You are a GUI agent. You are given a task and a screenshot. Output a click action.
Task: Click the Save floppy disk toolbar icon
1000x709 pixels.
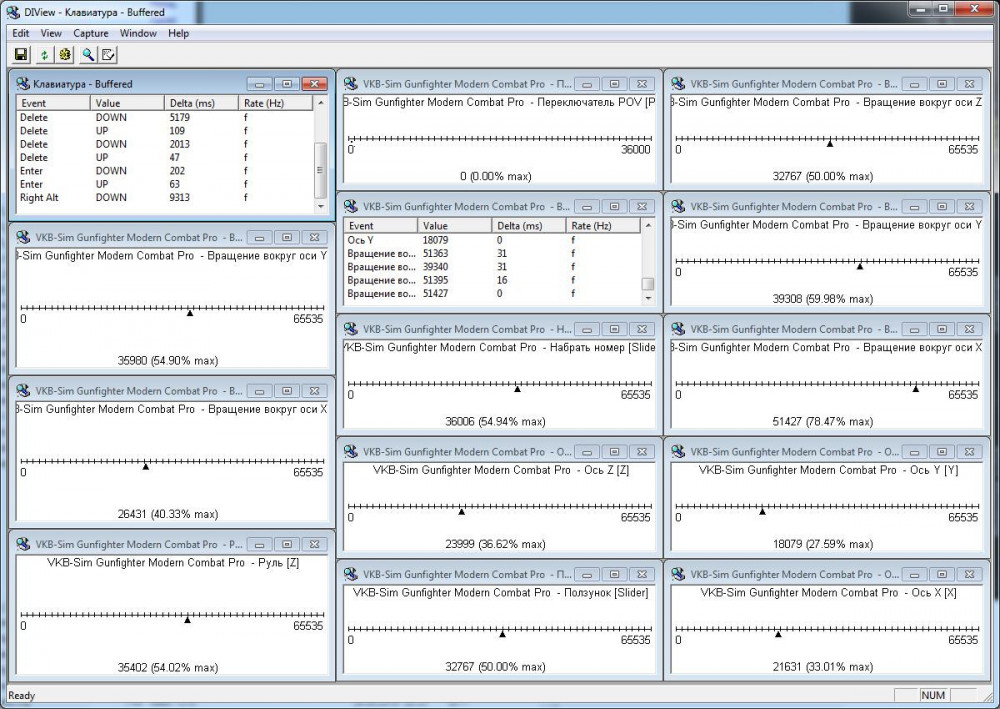[21, 54]
